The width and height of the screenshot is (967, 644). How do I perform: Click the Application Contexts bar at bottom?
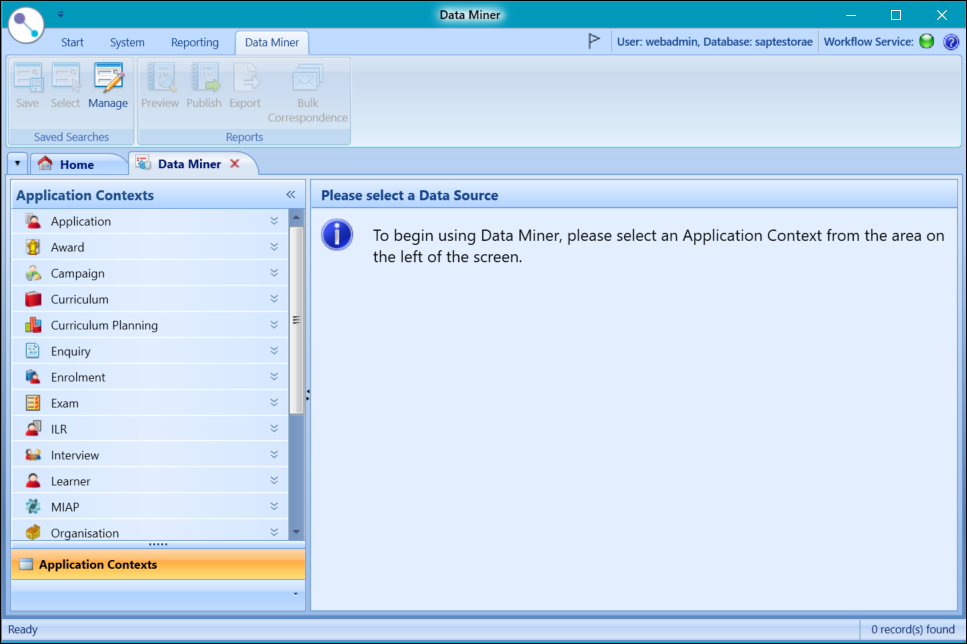click(157, 563)
